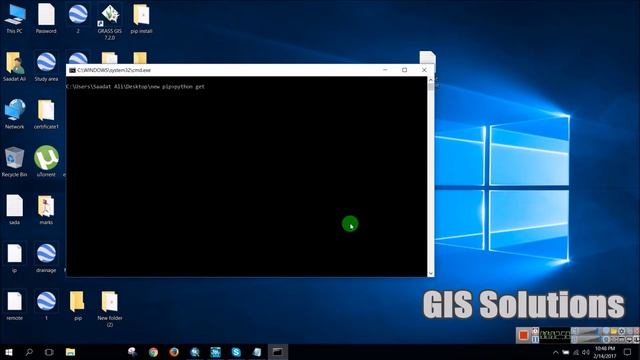Select the Password file on desktop
This screenshot has width=640, height=360.
pyautogui.click(x=46, y=18)
